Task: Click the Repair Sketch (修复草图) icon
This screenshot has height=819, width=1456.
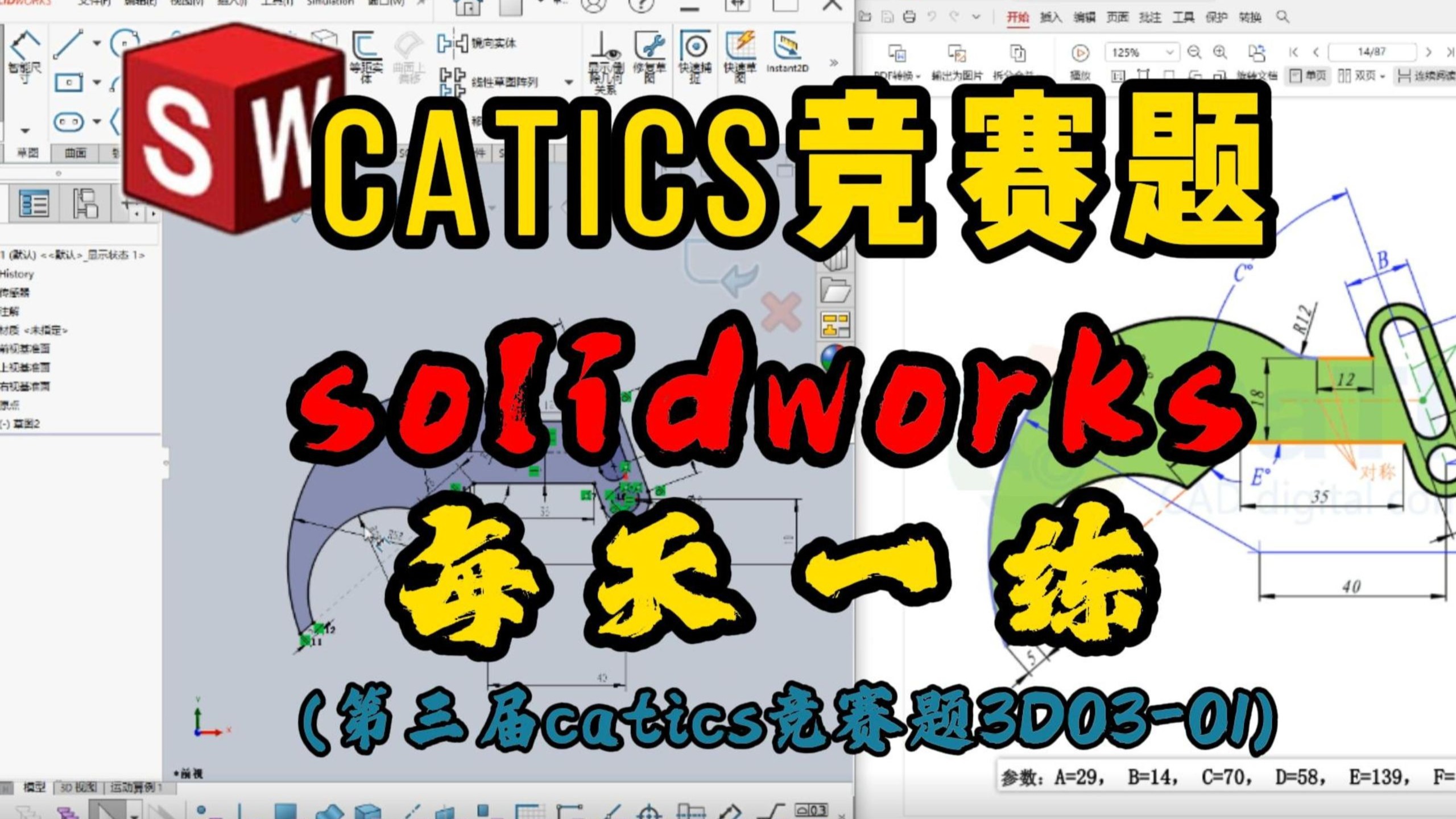Action: point(650,57)
